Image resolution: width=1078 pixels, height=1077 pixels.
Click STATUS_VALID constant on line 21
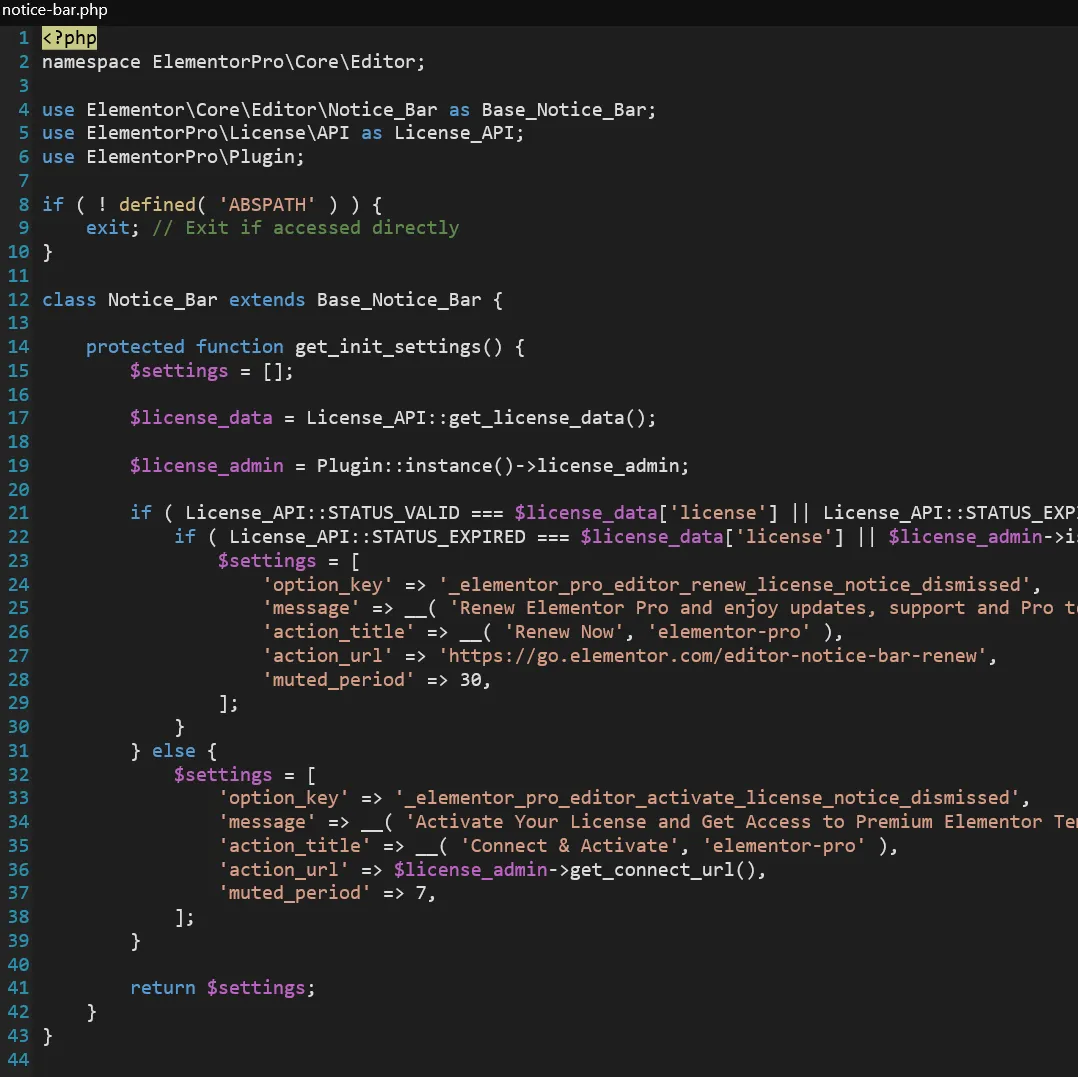(393, 513)
